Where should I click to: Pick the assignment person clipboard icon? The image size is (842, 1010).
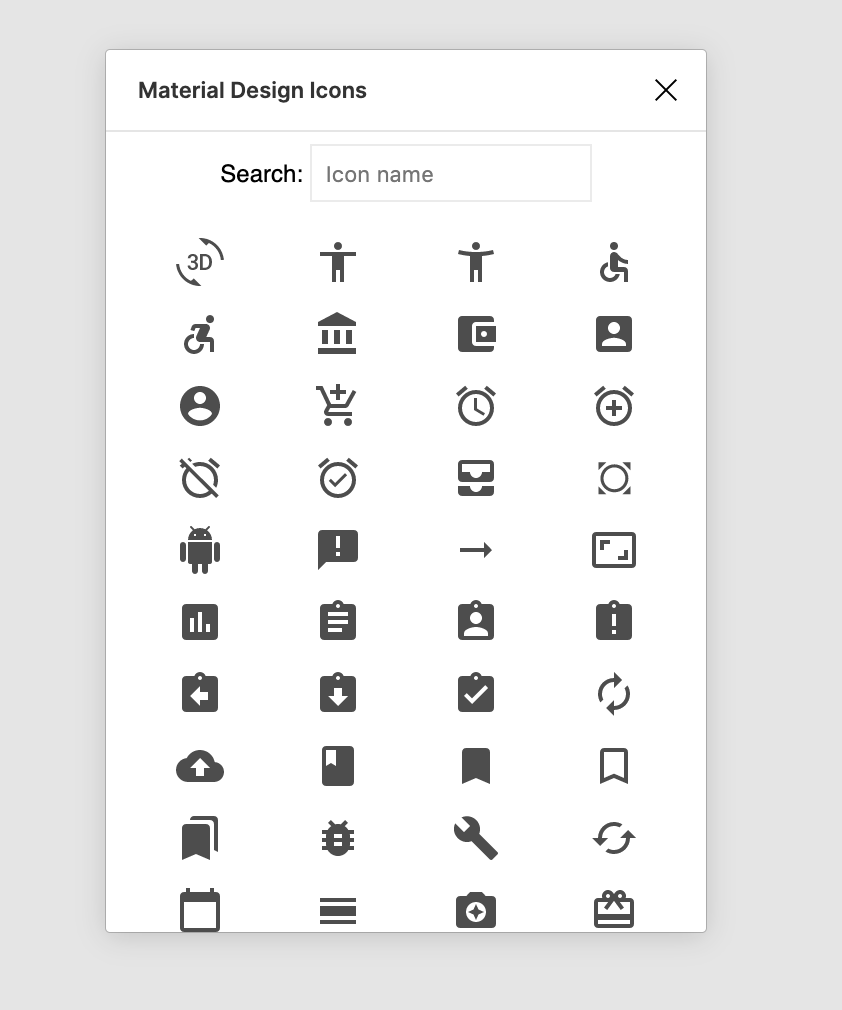pyautogui.click(x=476, y=620)
